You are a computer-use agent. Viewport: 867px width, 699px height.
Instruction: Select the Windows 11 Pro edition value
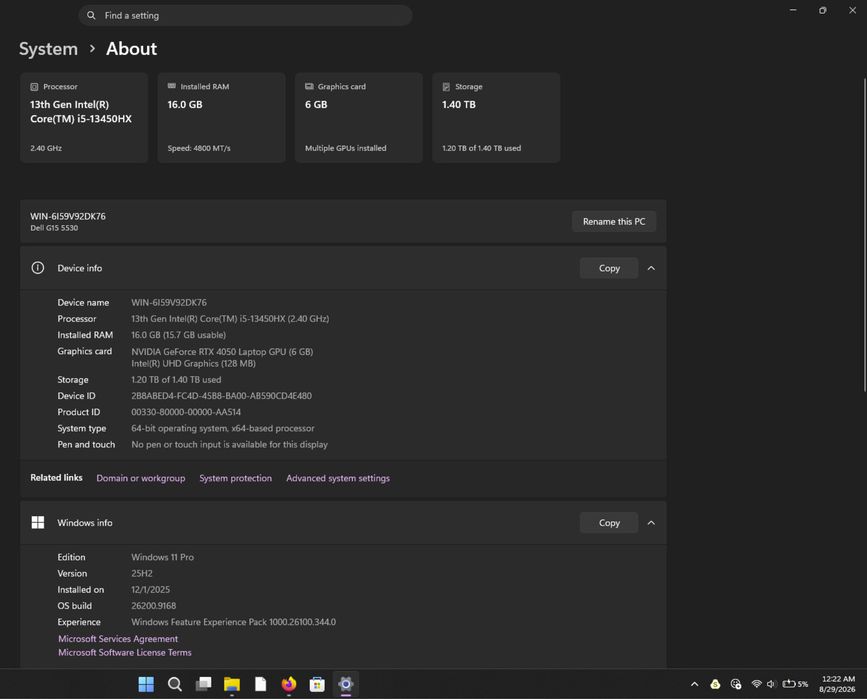pyautogui.click(x=162, y=557)
